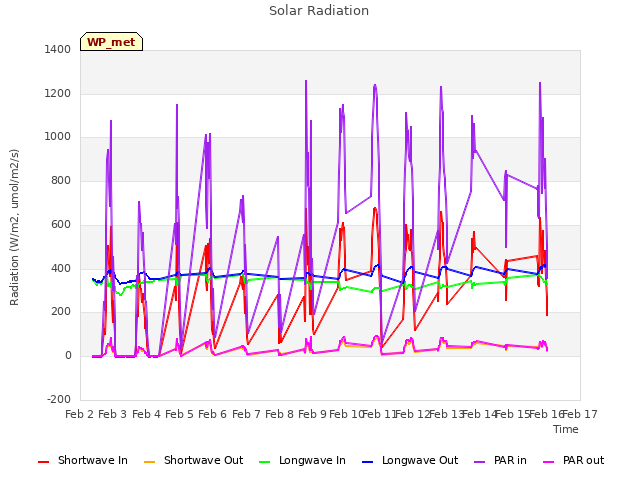Click magenta PAR out legend swatch

tap(549, 462)
